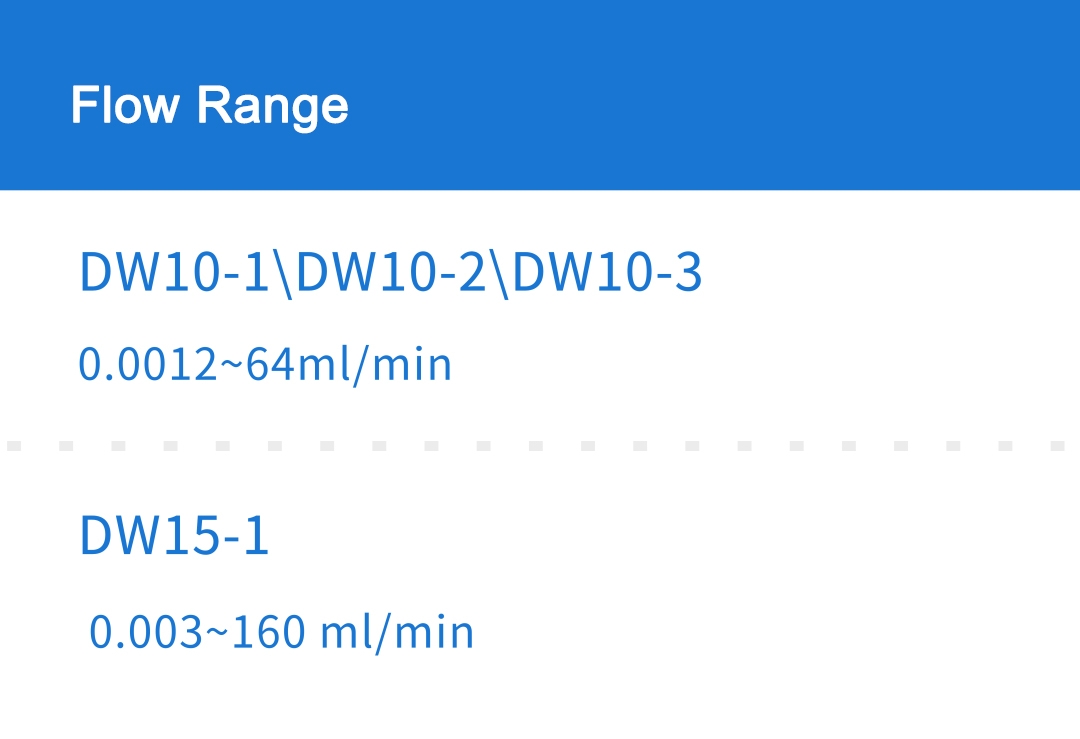1080x739 pixels.
Task: Click the 0.0012 minimum flow number
Action: [148, 364]
